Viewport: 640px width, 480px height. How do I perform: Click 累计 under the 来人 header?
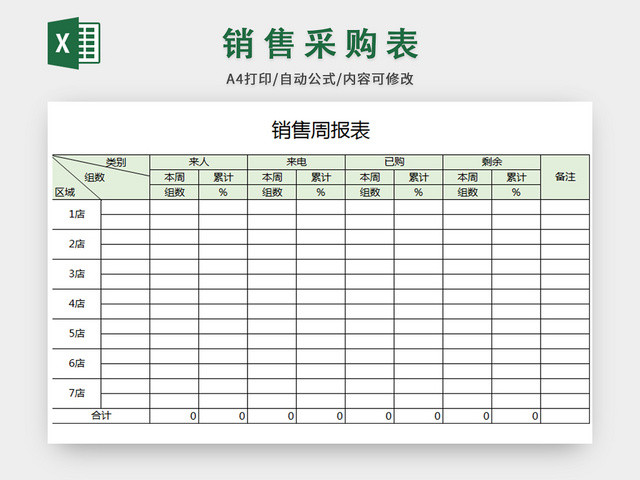click(223, 177)
